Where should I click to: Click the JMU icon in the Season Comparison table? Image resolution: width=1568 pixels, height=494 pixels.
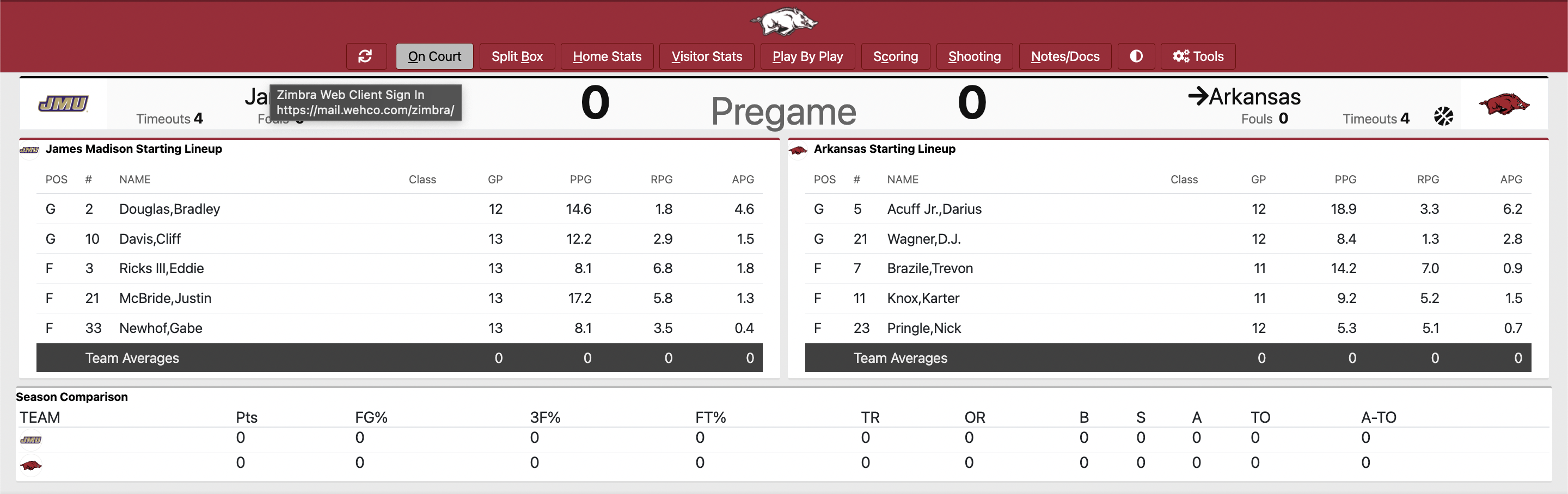click(x=32, y=438)
